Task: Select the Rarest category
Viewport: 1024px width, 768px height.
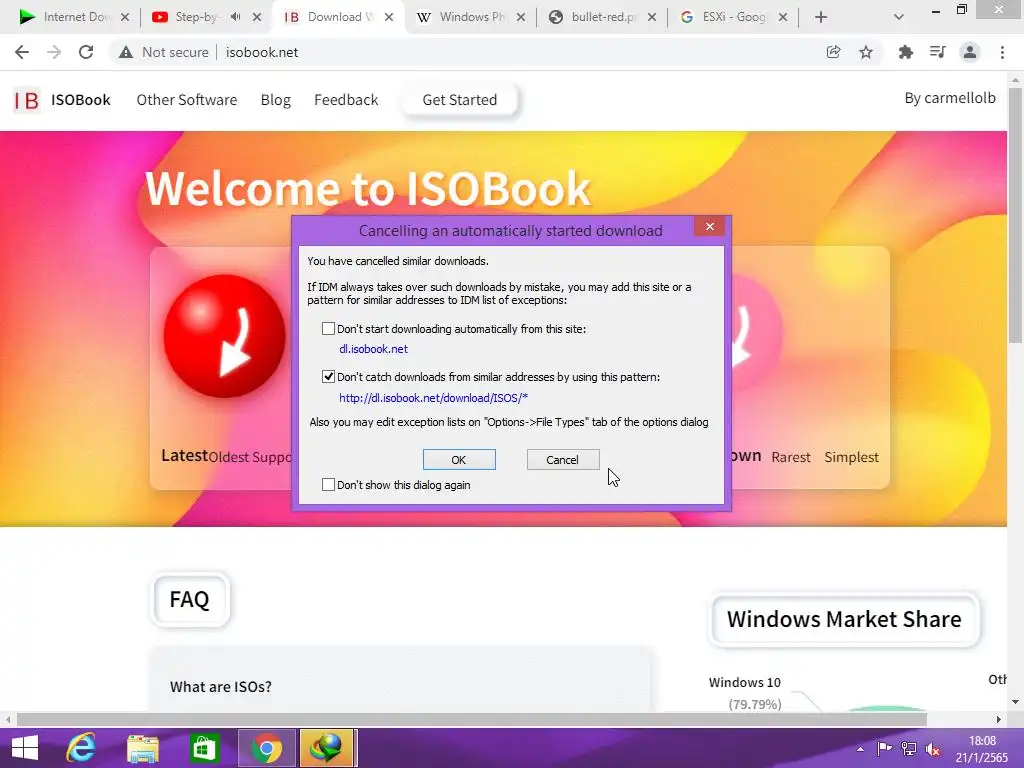Action: 791,457
